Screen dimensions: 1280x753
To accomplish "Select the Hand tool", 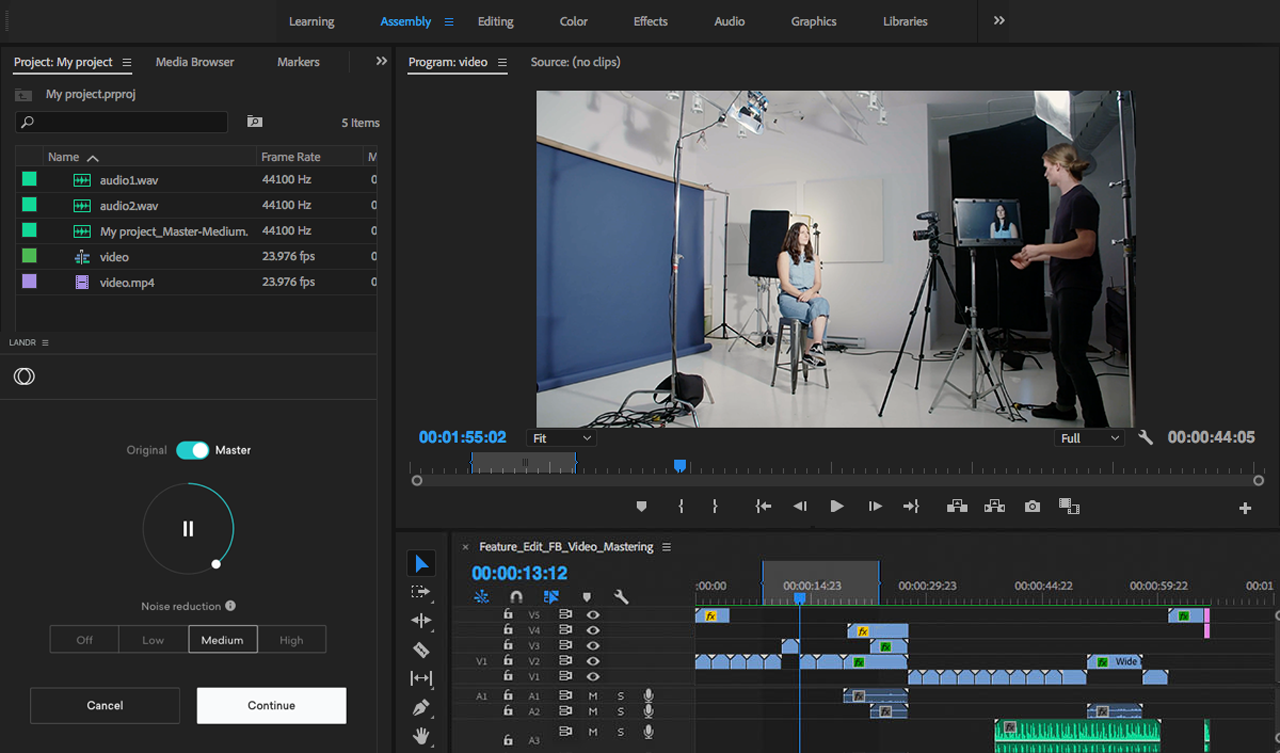I will pyautogui.click(x=421, y=737).
